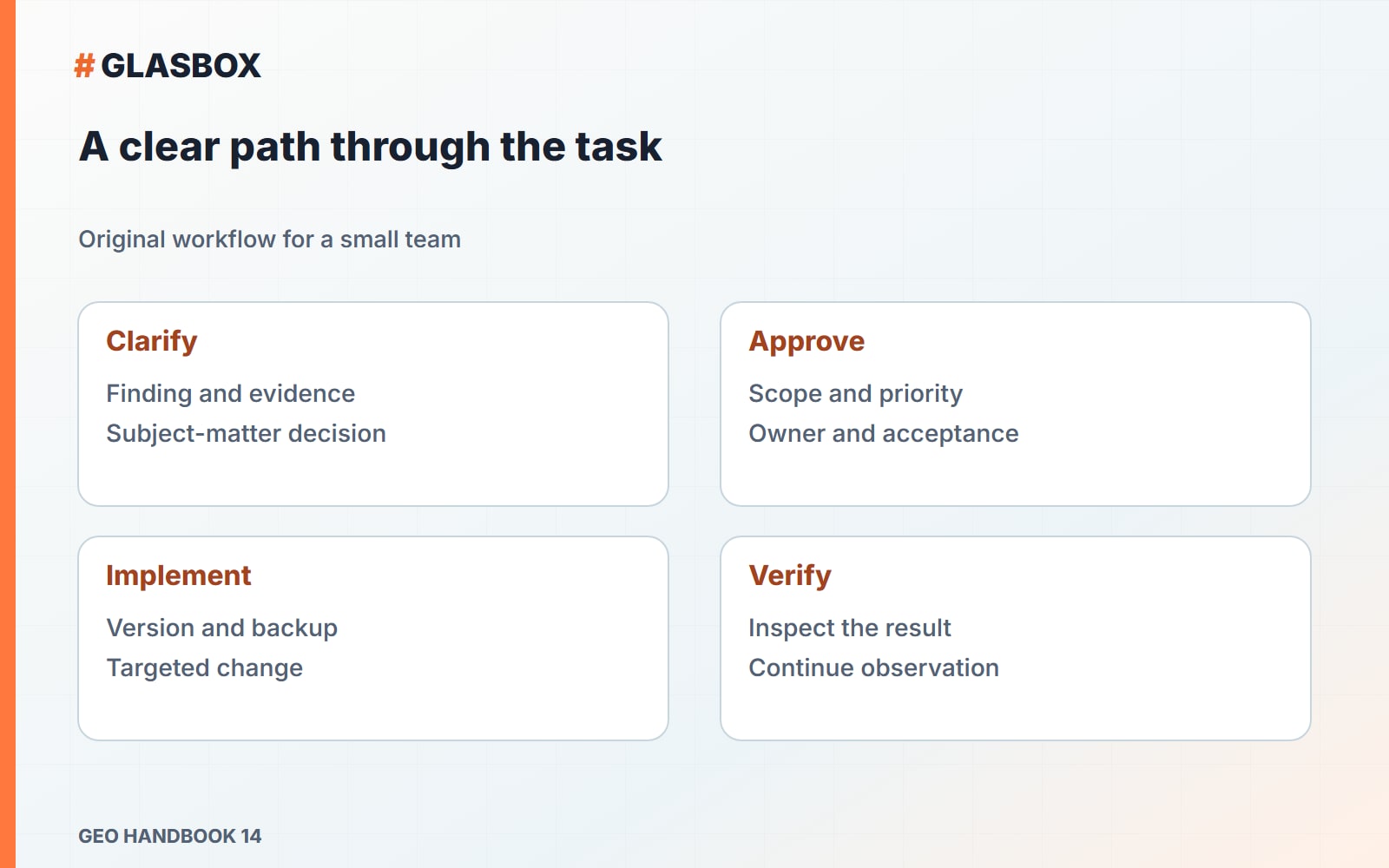Click 'Continue observation' line
The image size is (1389, 868).
coord(874,667)
